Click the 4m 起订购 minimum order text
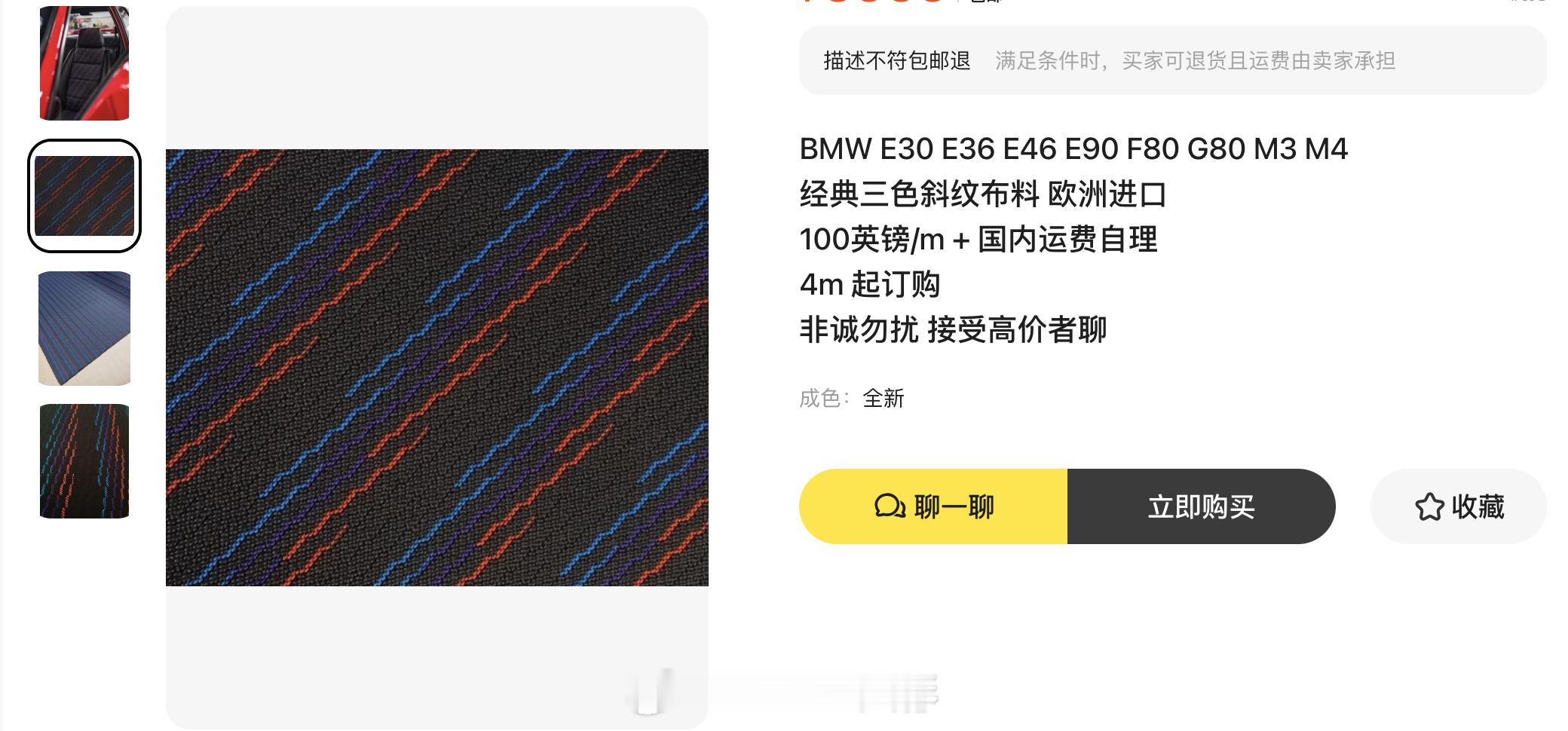This screenshot has height=731, width=1568. [x=870, y=285]
